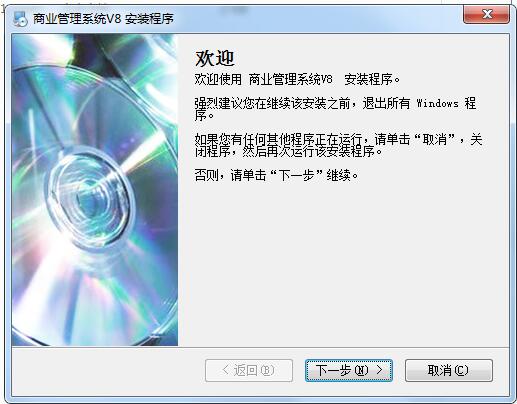
Task: Click the quoted “取消” word in the paragraph
Action: click(x=435, y=139)
